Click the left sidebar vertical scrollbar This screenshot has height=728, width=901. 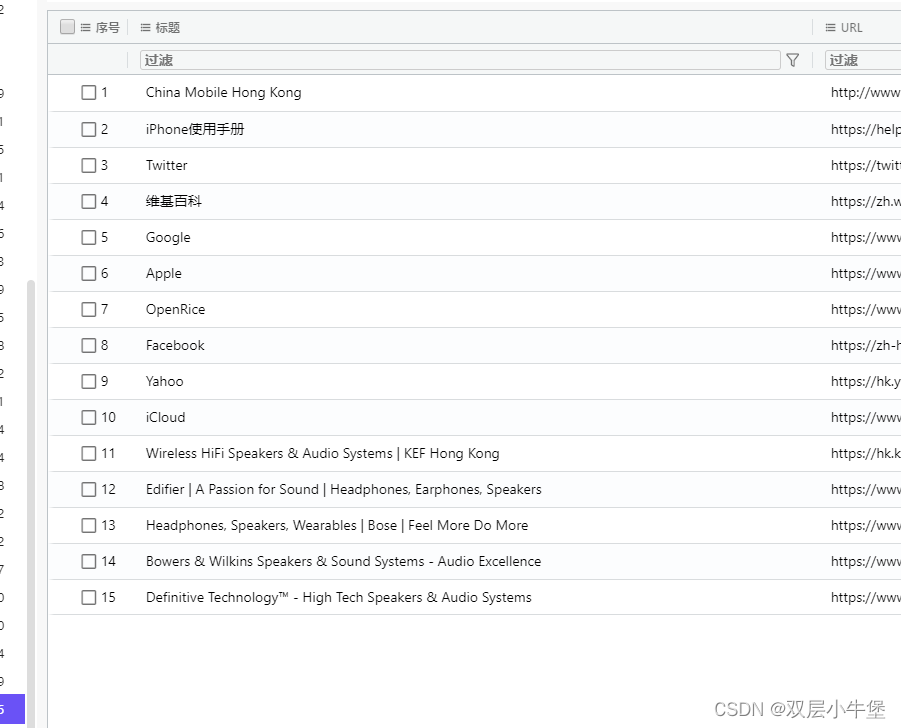31,503
